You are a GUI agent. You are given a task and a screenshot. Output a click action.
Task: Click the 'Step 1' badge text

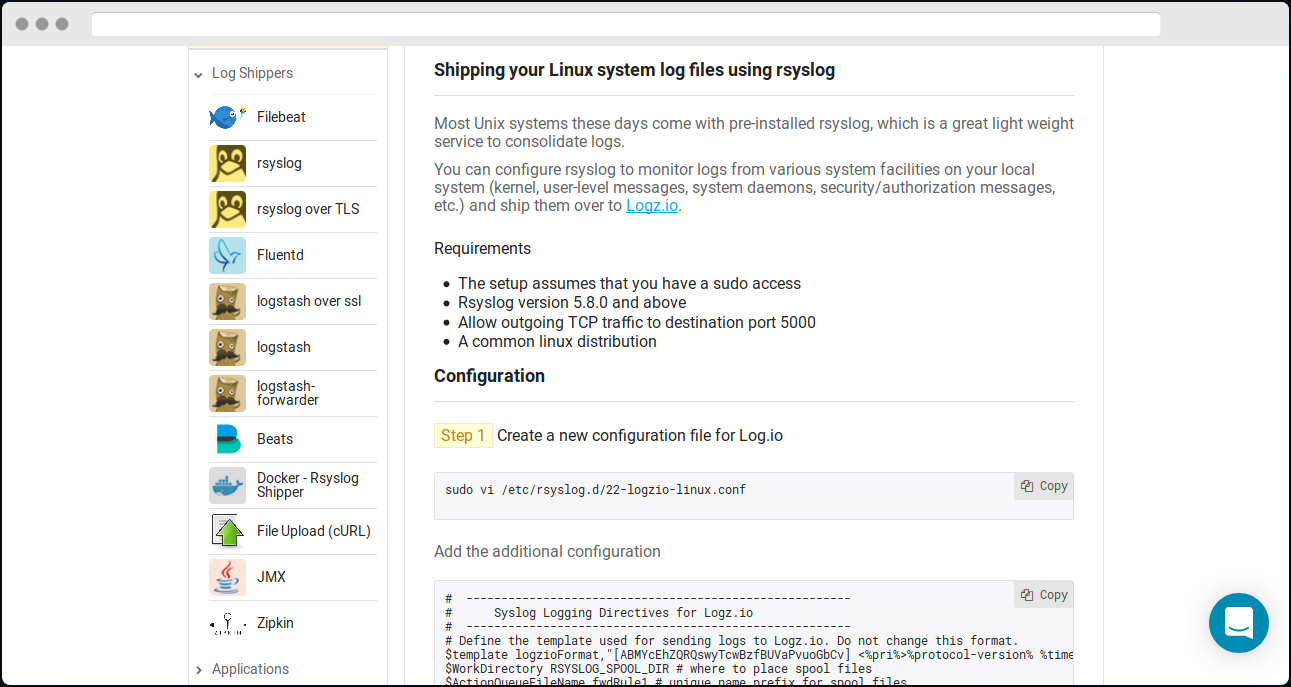pyautogui.click(x=463, y=435)
